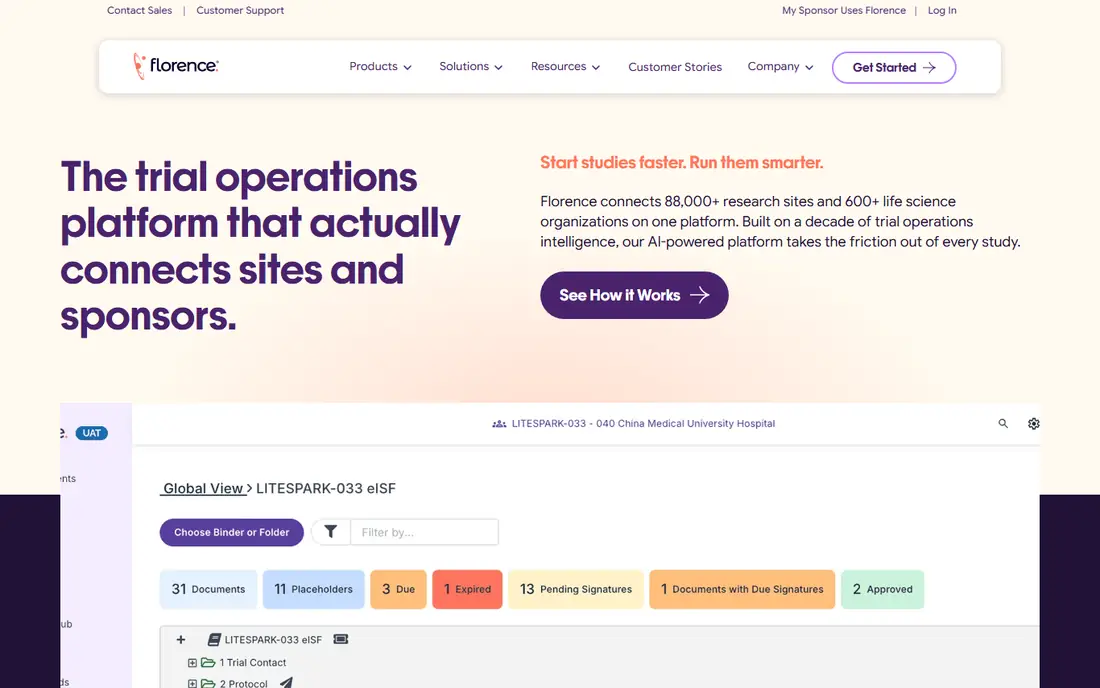Screen dimensions: 1100x688
Task: Click the binder icon of LITESPARK-033 eISF
Action: tap(214, 640)
